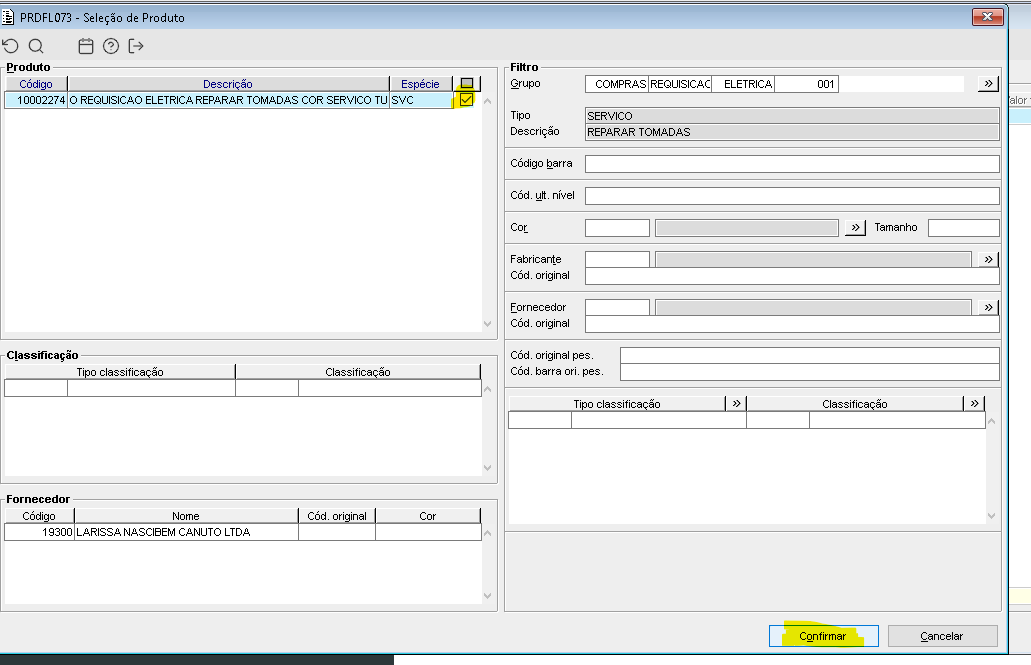1031x665 pixels.
Task: Click the exit door arrow icon
Action: [x=137, y=46]
